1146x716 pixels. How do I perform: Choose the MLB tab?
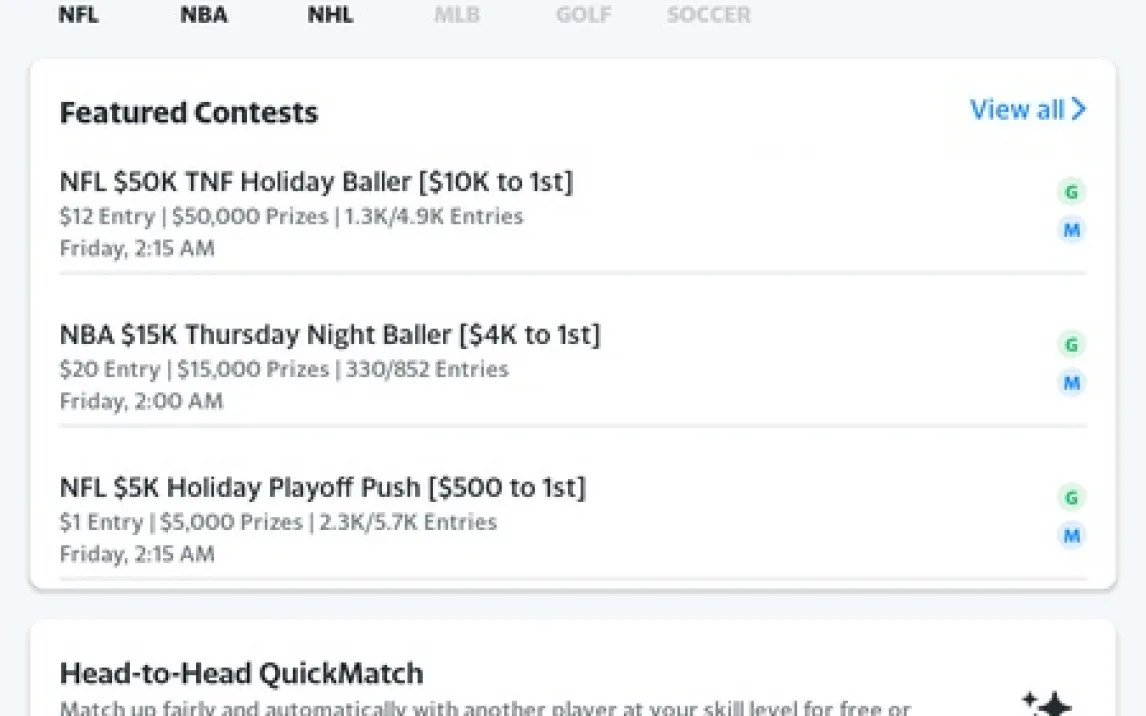tap(457, 15)
